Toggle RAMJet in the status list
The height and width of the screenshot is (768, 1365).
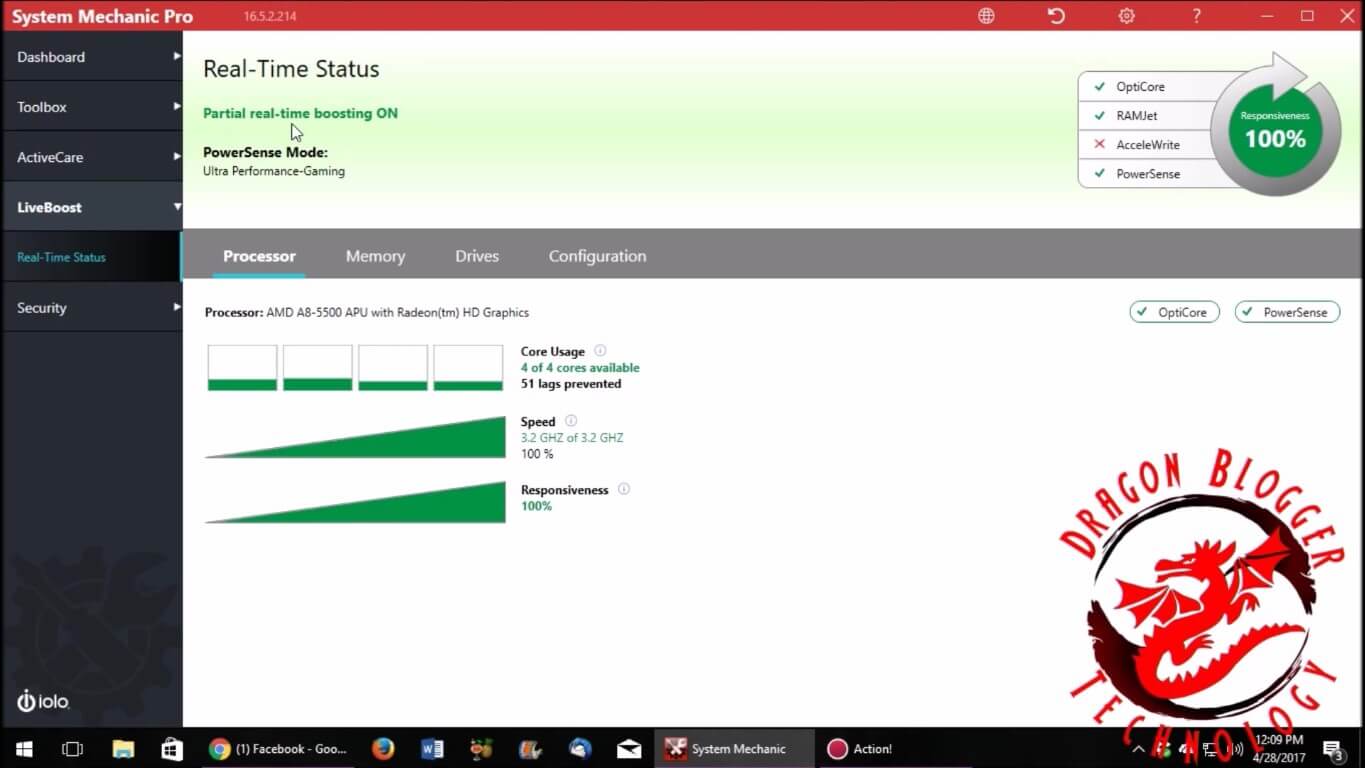click(x=1136, y=116)
